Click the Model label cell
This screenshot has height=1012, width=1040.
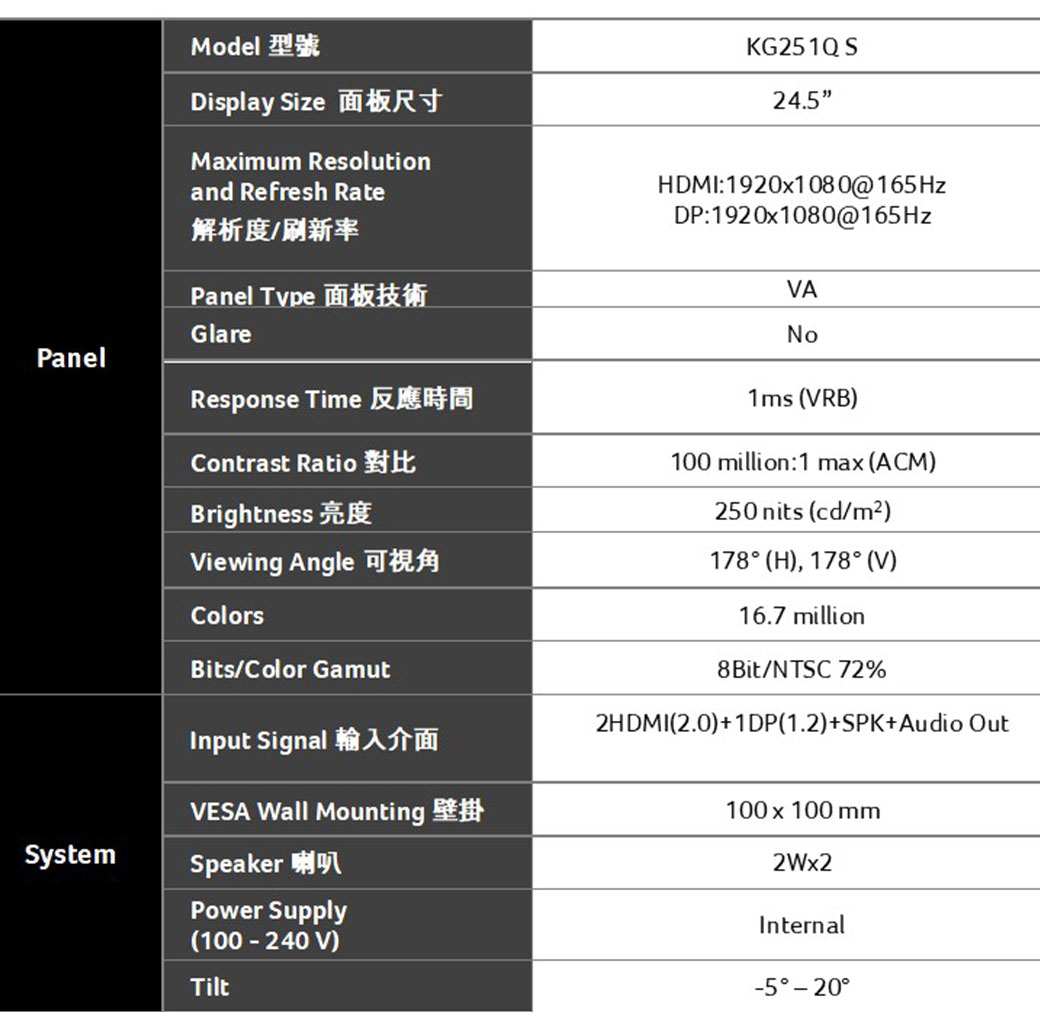click(x=256, y=46)
